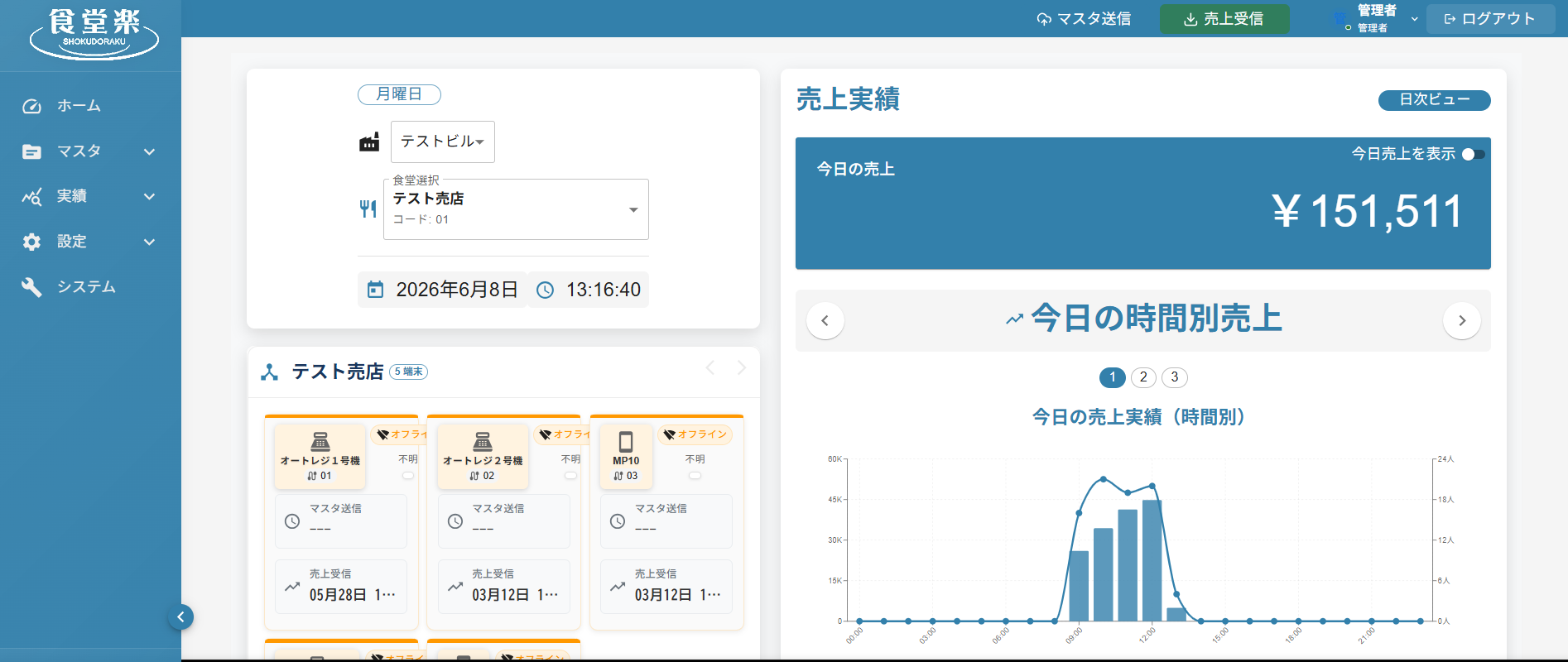Click the 月曜日 weekday badge

[x=399, y=94]
